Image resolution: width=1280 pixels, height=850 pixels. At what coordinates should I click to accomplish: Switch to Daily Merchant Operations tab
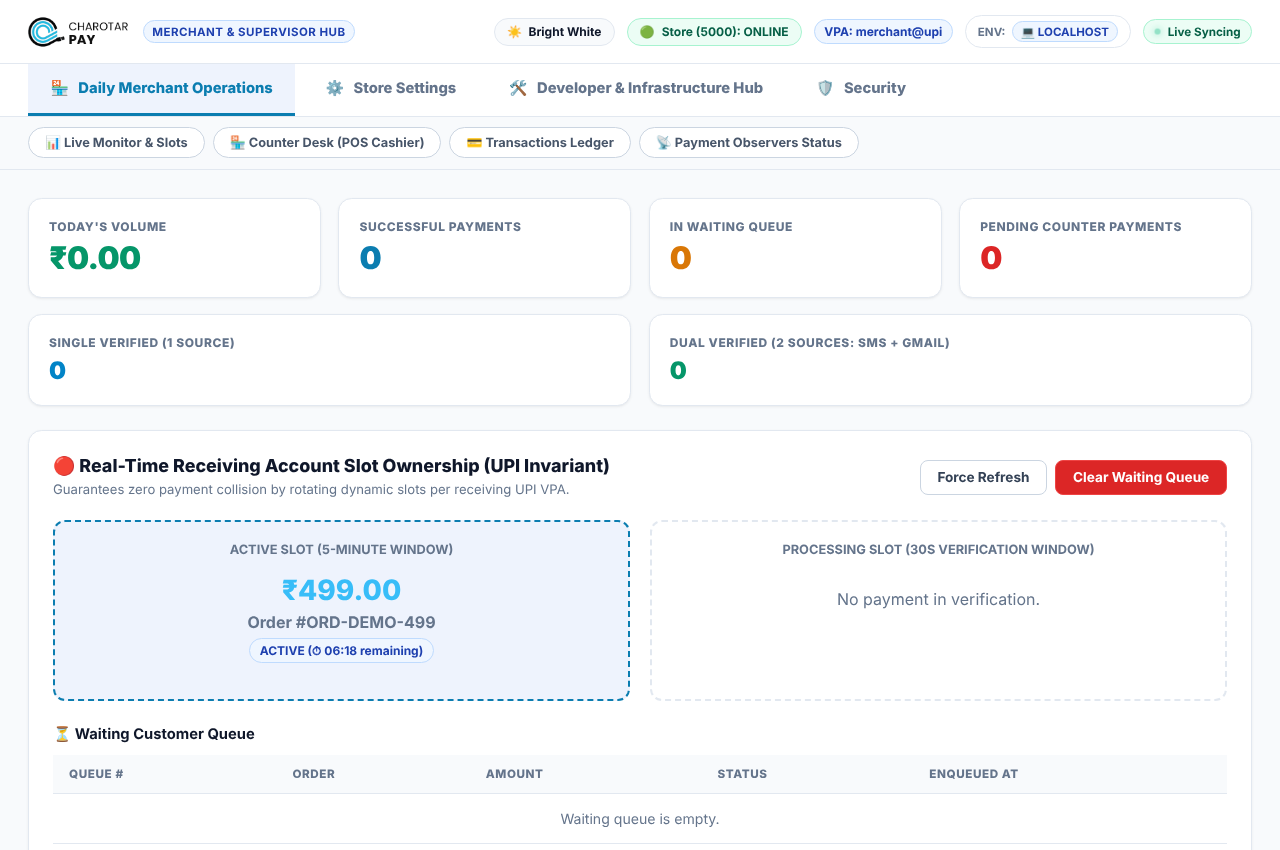click(x=161, y=88)
